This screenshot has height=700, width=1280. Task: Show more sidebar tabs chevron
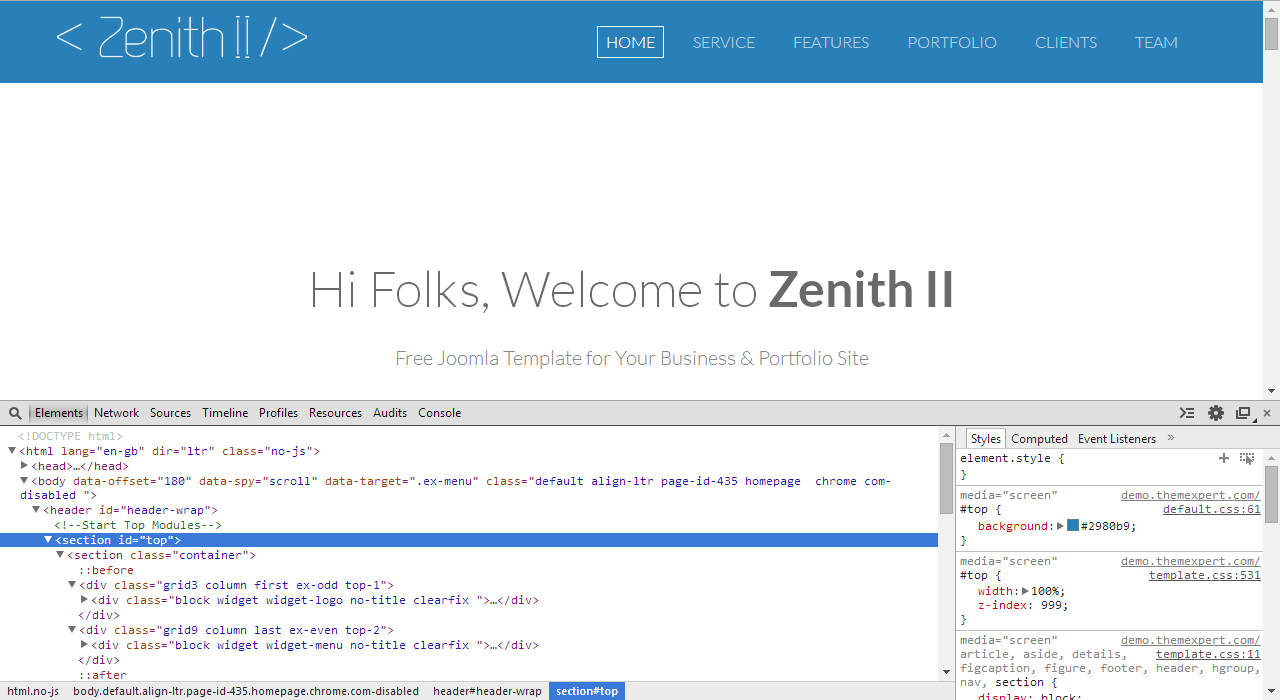coord(1171,438)
